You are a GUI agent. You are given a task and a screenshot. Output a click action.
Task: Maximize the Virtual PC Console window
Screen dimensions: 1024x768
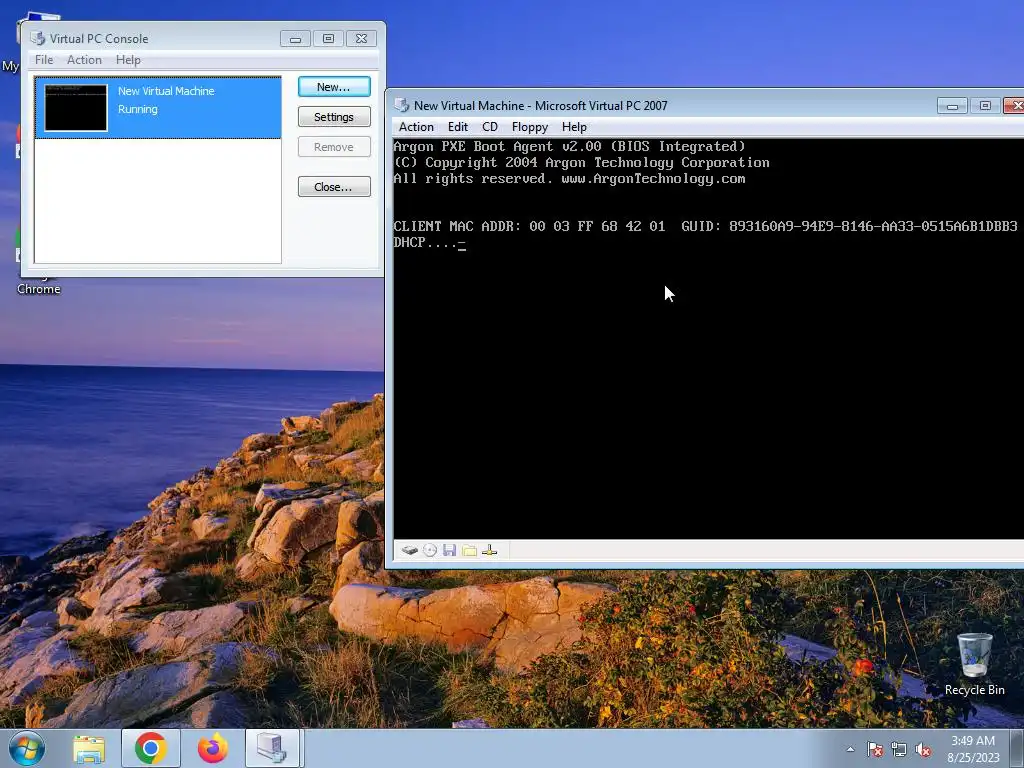coord(328,39)
